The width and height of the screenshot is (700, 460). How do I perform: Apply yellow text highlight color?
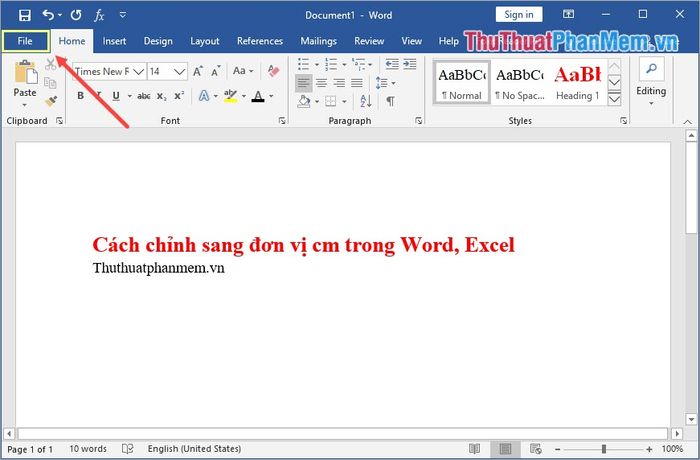tap(230, 96)
